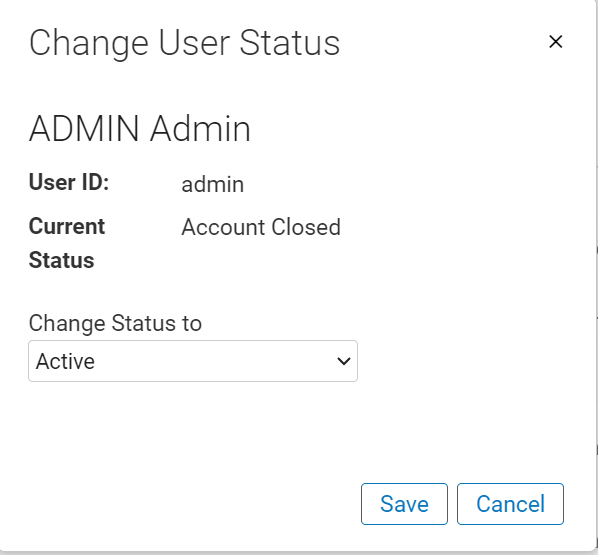Viewport: 598px width, 555px height.
Task: Click the word 'Change' in the dialog title
Action: (x=89, y=44)
